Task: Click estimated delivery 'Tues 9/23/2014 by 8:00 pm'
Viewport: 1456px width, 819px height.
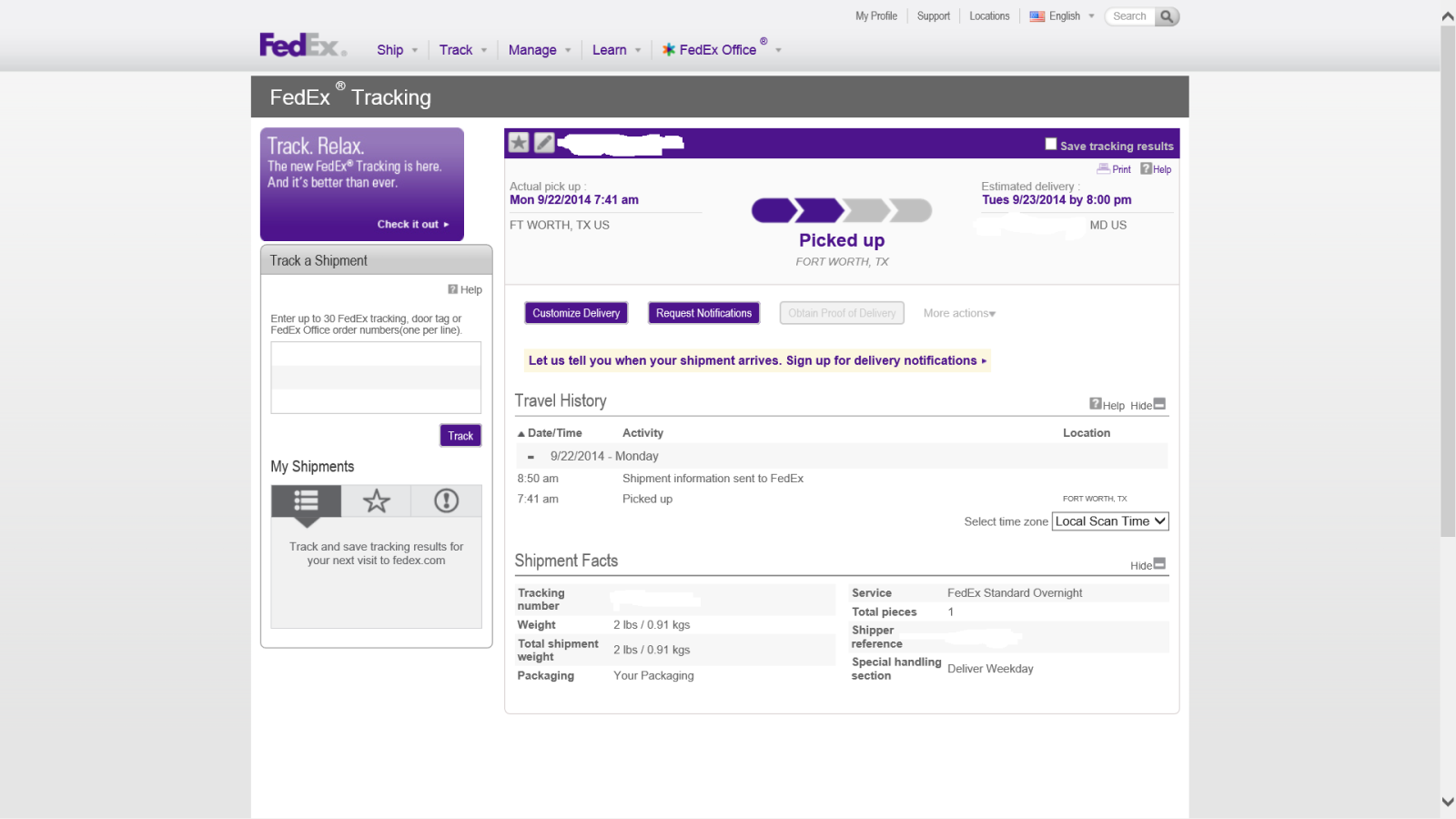Action: 1057,200
